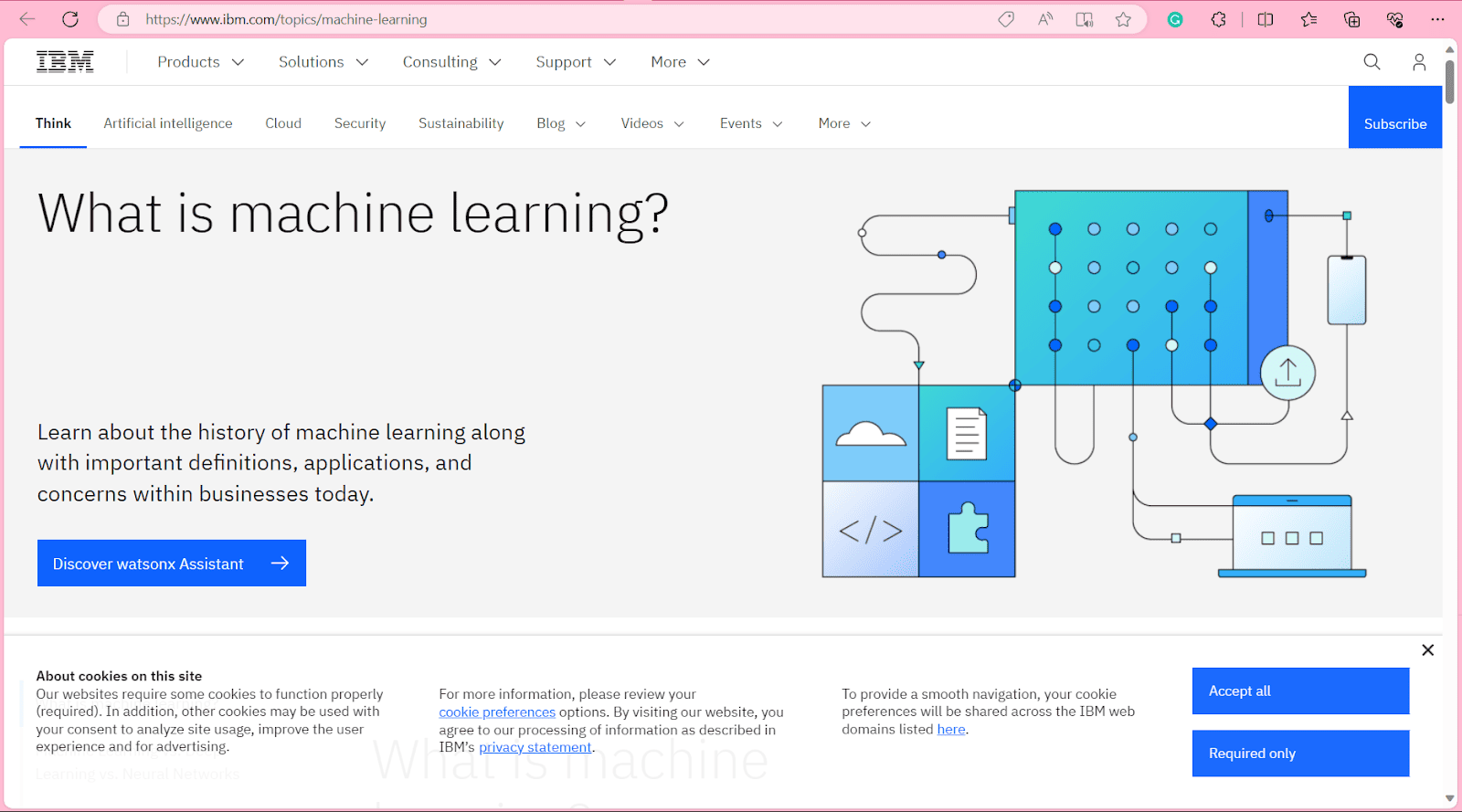Click the machine learning hero illustration

[1095, 384]
